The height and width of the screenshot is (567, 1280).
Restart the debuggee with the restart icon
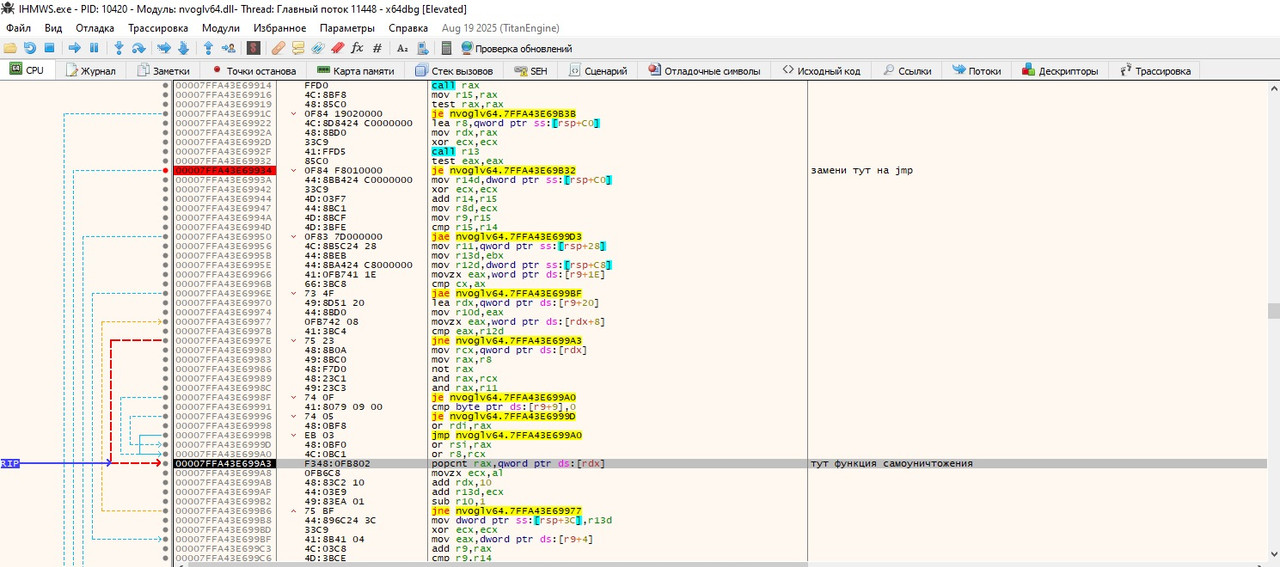click(x=29, y=48)
